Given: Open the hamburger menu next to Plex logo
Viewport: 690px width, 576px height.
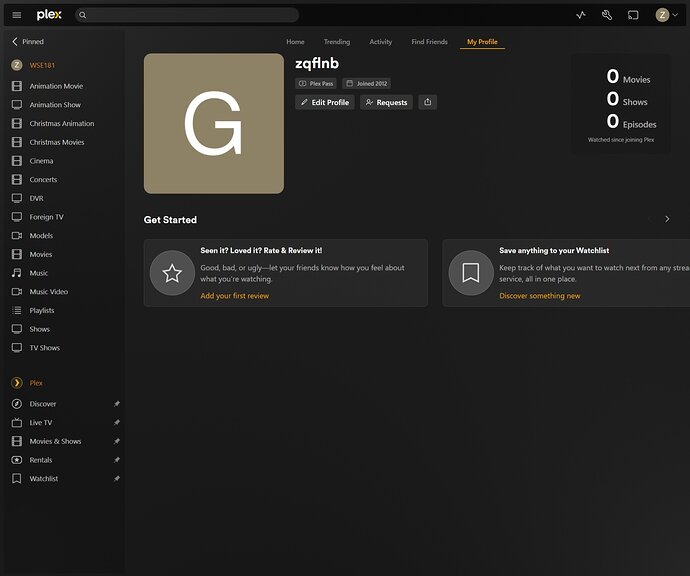Looking at the screenshot, I should 17,15.
